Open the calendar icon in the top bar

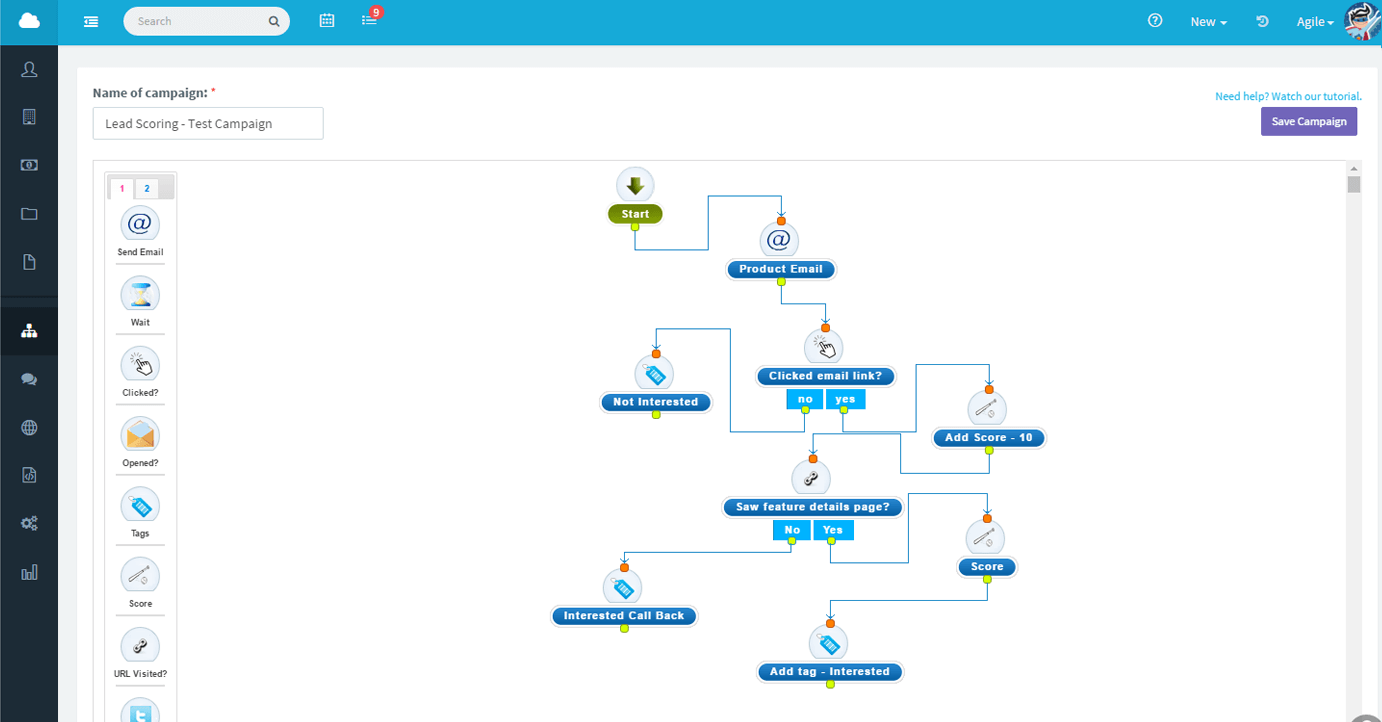tap(326, 21)
